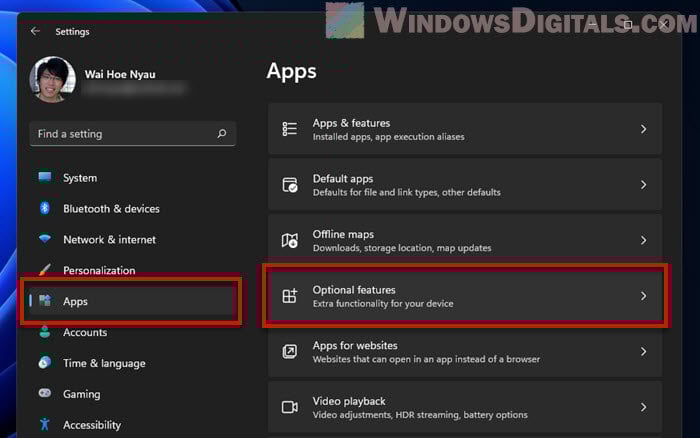This screenshot has height=438, width=700.
Task: Expand Default apps chevron
Action: coord(643,184)
